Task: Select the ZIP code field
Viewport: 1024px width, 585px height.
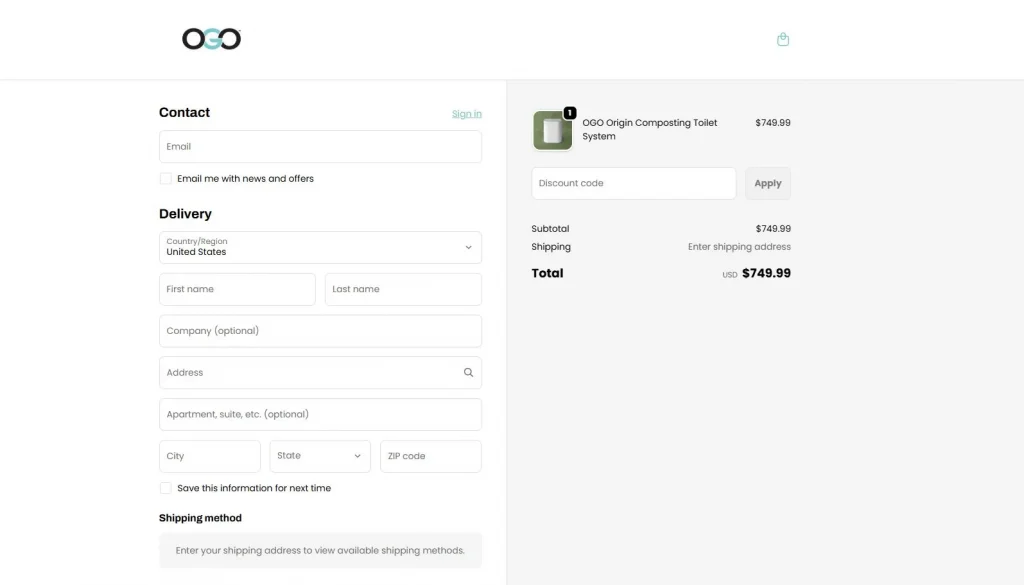Action: click(x=430, y=456)
